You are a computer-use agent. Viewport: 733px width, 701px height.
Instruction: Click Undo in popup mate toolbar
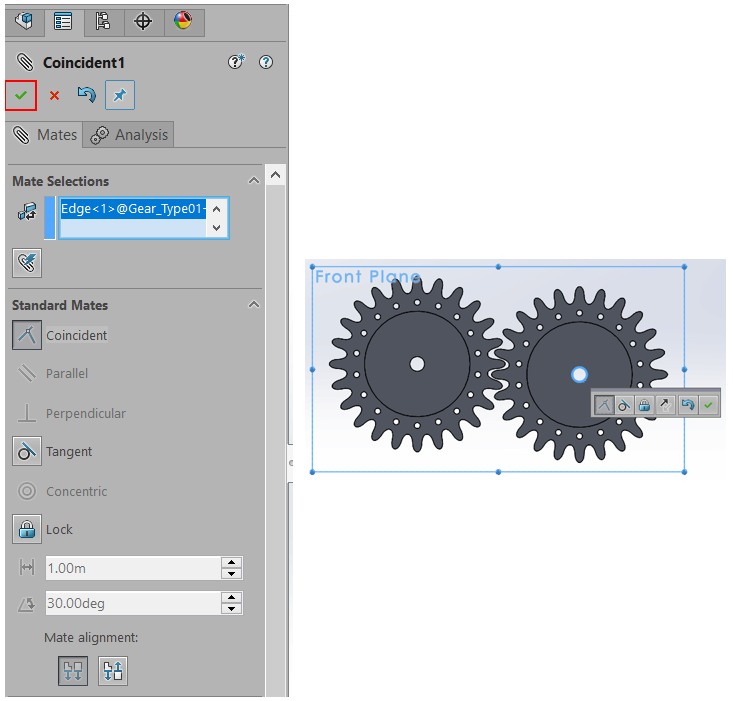tap(688, 405)
